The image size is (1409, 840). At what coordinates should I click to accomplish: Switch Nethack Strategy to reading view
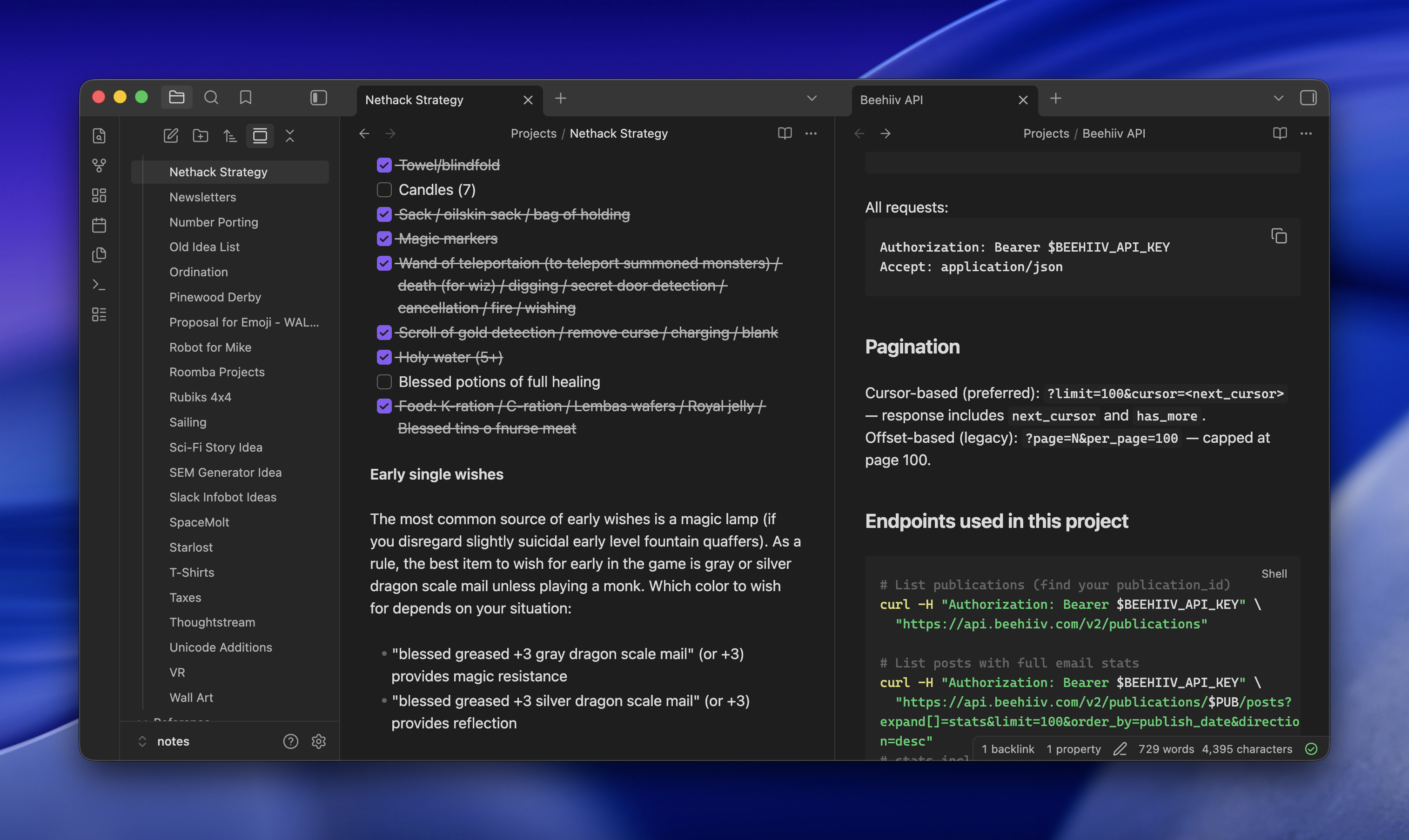[785, 133]
